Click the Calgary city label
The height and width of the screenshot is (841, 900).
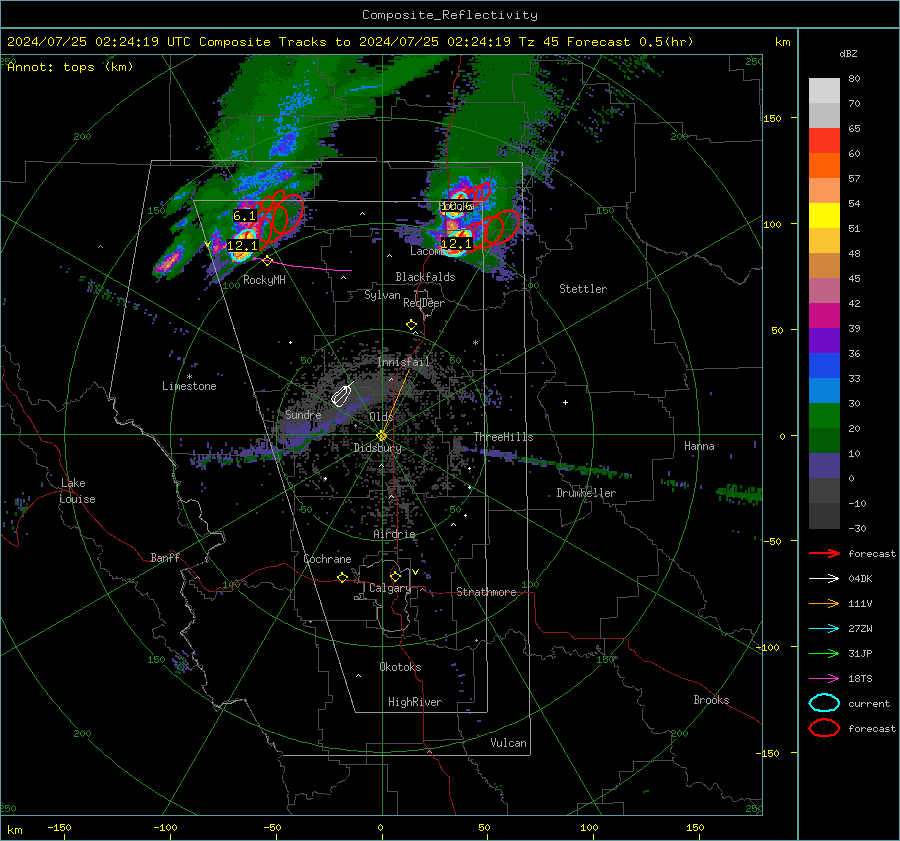390,588
